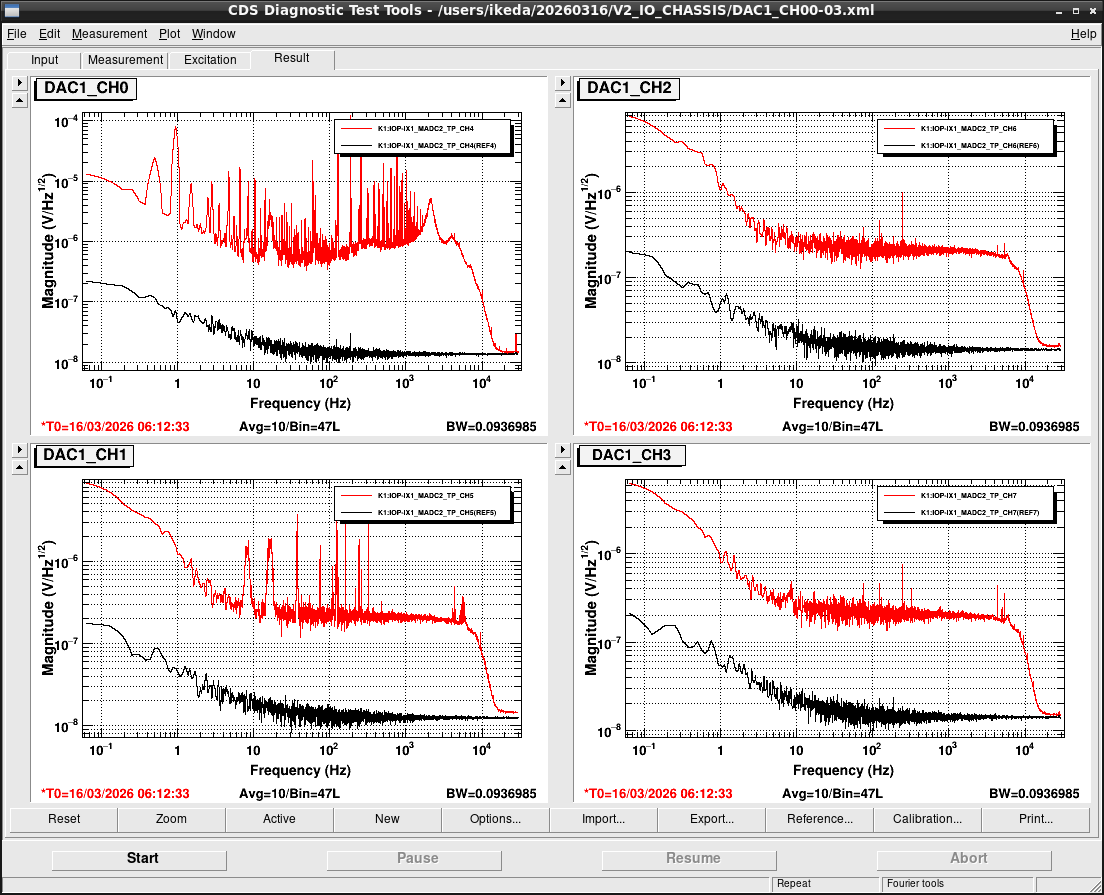Screen dimensions: 1104x895
Task: Click the up-arrow icon beside DAC1_CH1 plot
Action: tap(20, 468)
